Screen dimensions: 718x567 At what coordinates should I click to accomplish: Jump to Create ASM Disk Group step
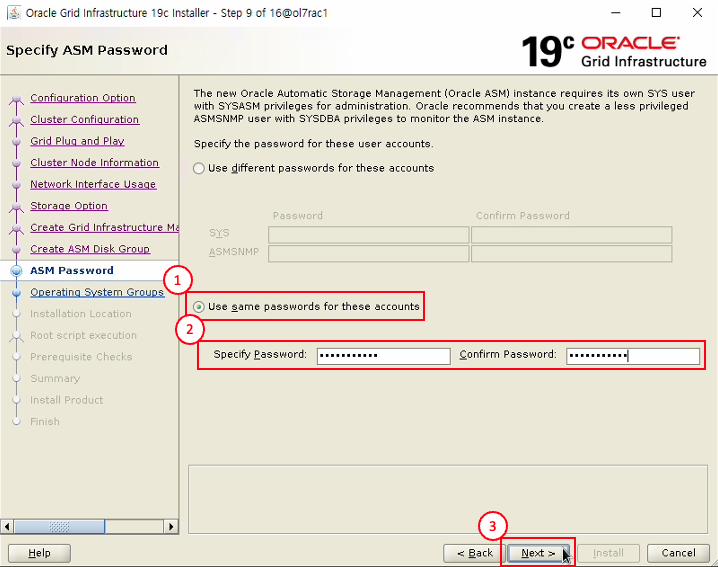(x=90, y=249)
